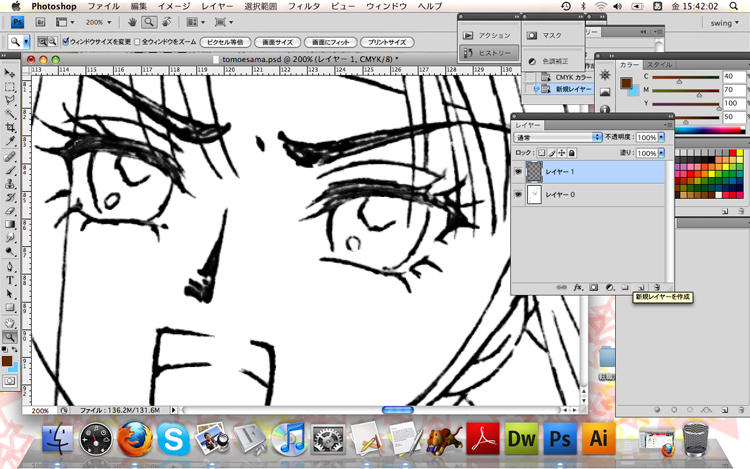Select the Path Selection tool
Image resolution: width=750 pixels, height=469 pixels.
click(10, 294)
